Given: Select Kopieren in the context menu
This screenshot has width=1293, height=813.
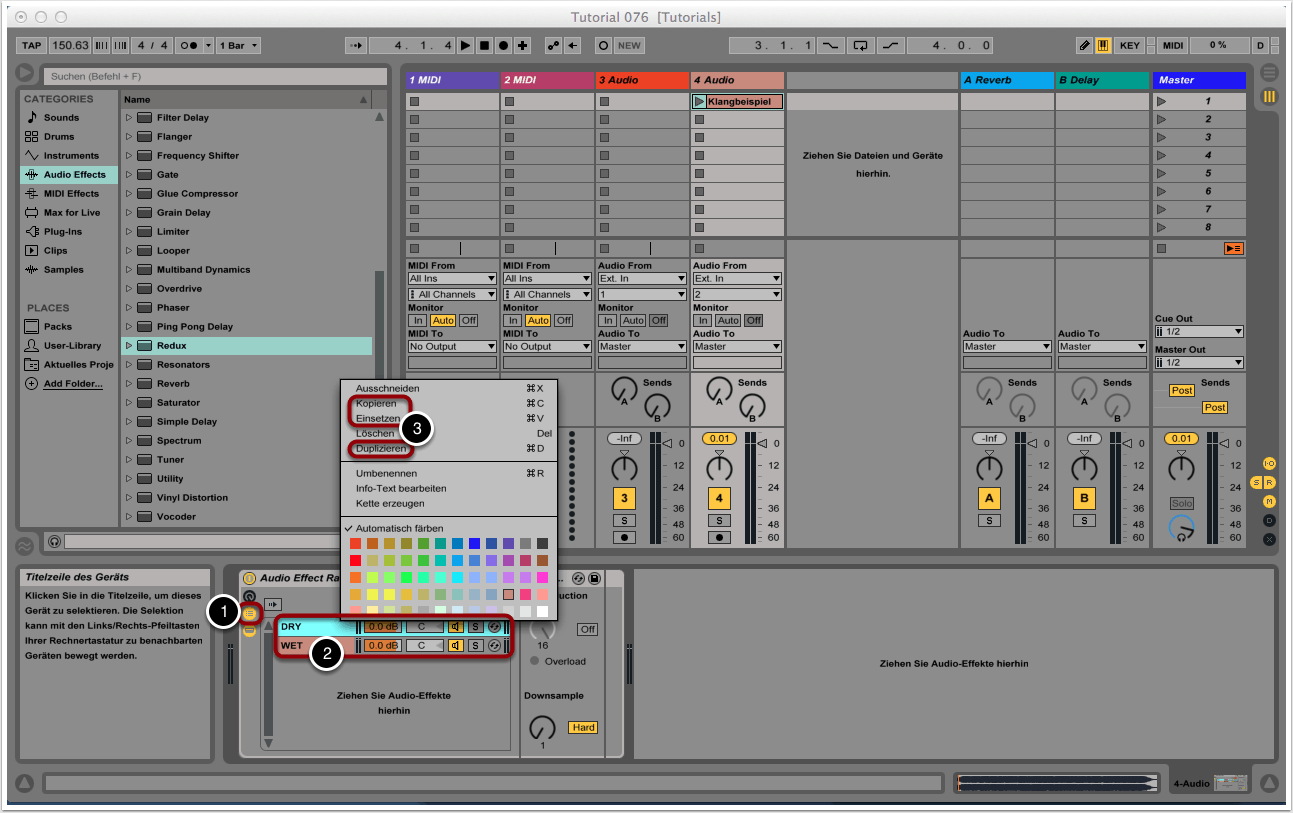Looking at the screenshot, I should tap(376, 403).
